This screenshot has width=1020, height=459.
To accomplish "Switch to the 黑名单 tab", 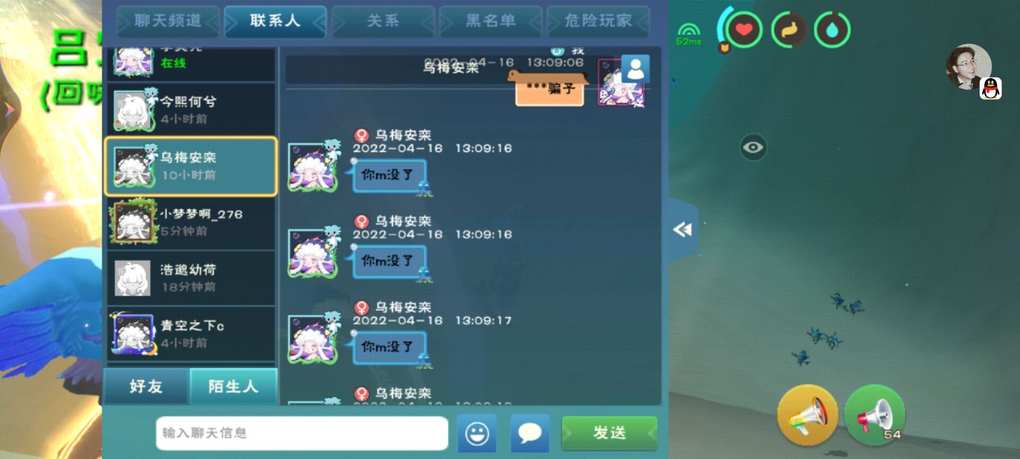I will click(490, 21).
